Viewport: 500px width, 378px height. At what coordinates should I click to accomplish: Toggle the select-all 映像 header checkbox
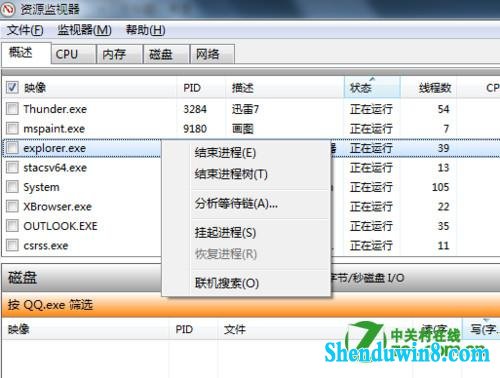point(12,88)
